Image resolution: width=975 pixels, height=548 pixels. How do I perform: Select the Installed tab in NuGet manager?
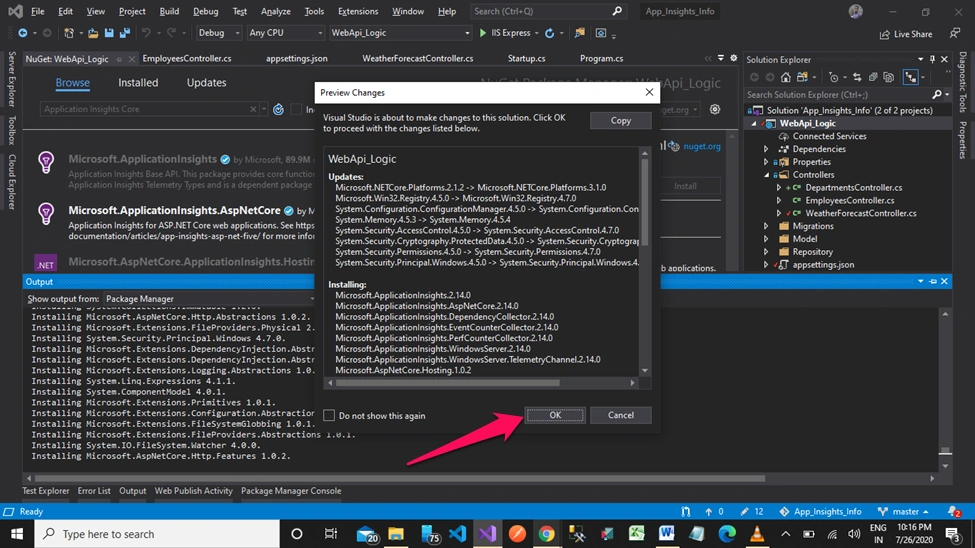pos(138,83)
